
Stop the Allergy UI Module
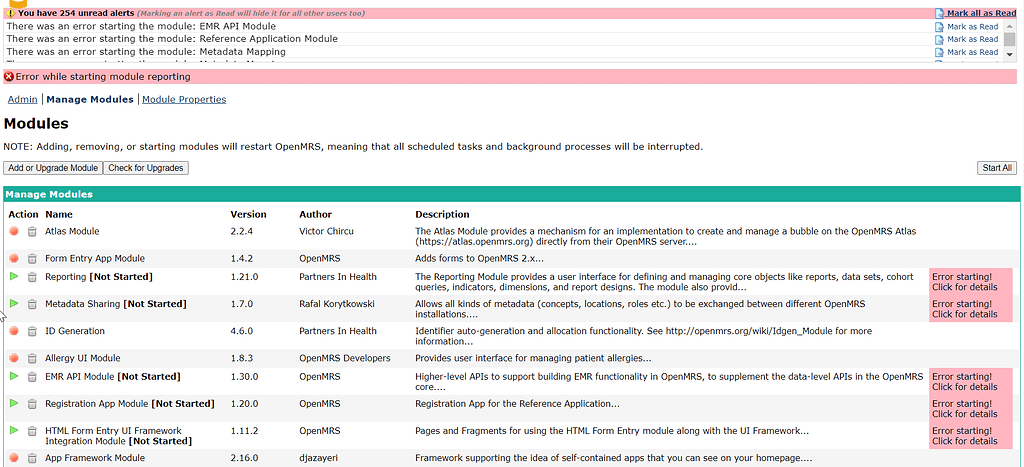(x=14, y=358)
